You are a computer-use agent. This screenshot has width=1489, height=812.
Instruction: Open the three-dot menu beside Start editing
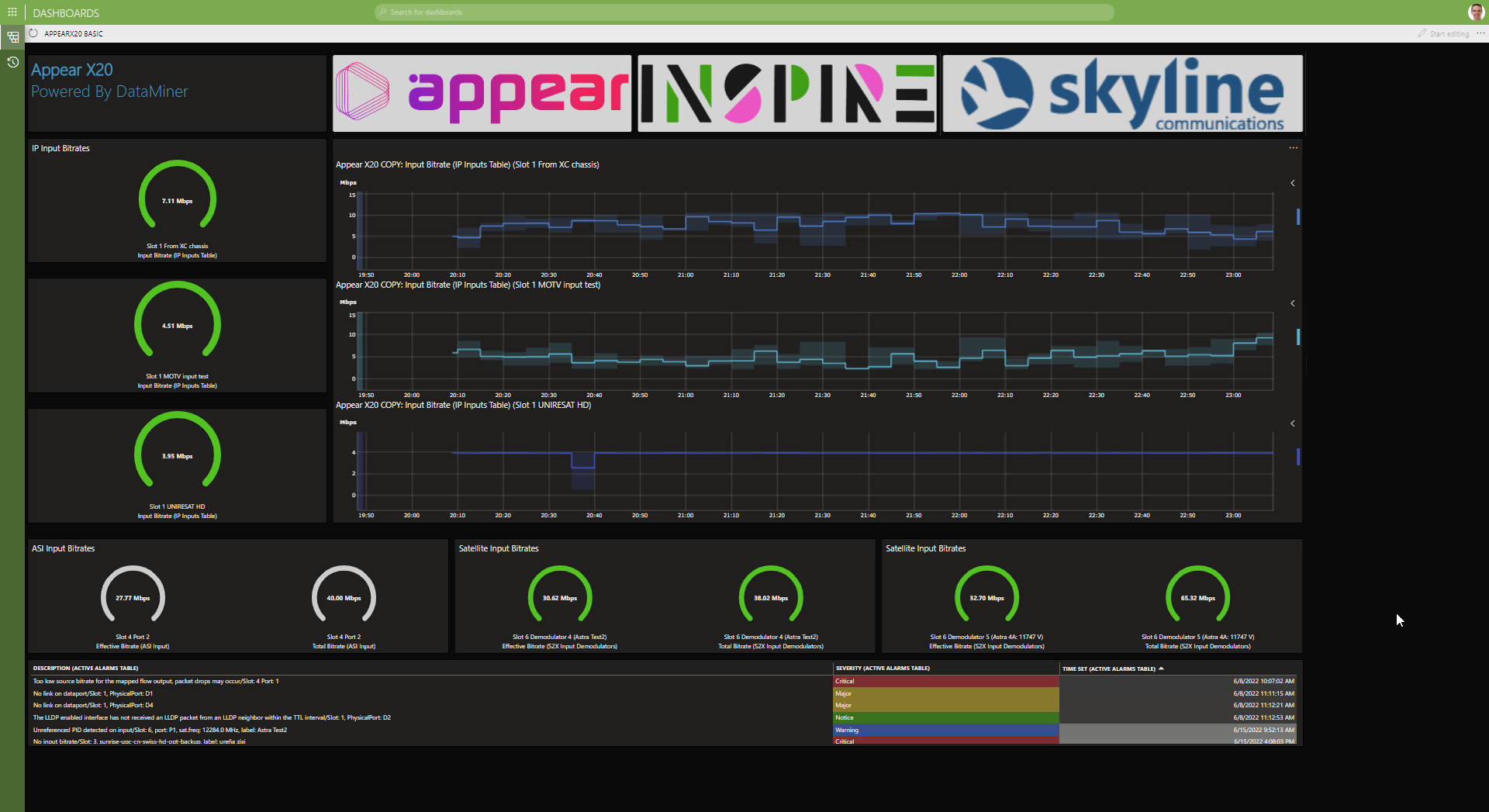coord(1480,33)
